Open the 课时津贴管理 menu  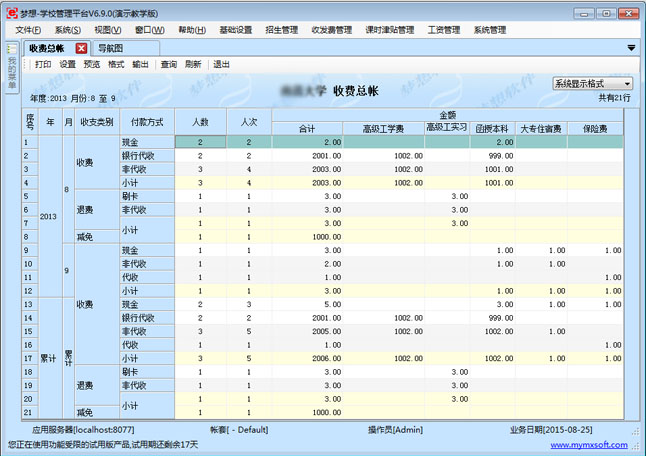coord(390,30)
